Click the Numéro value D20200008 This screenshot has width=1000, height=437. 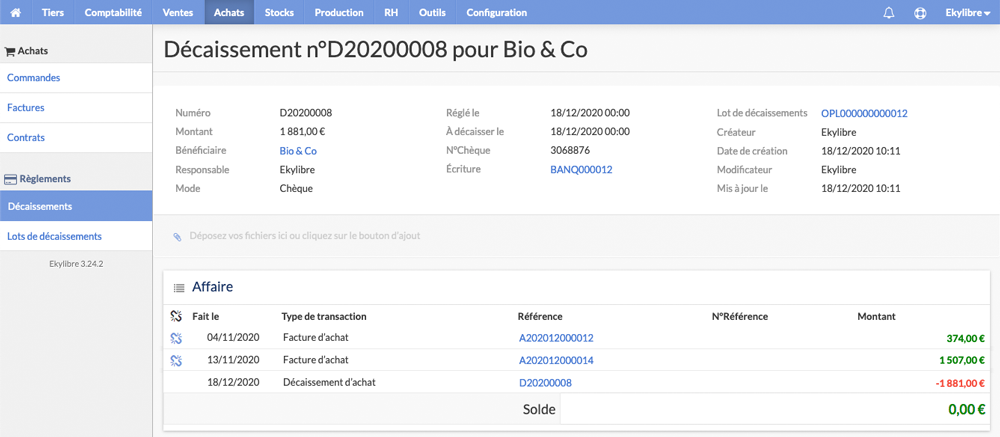(x=305, y=114)
